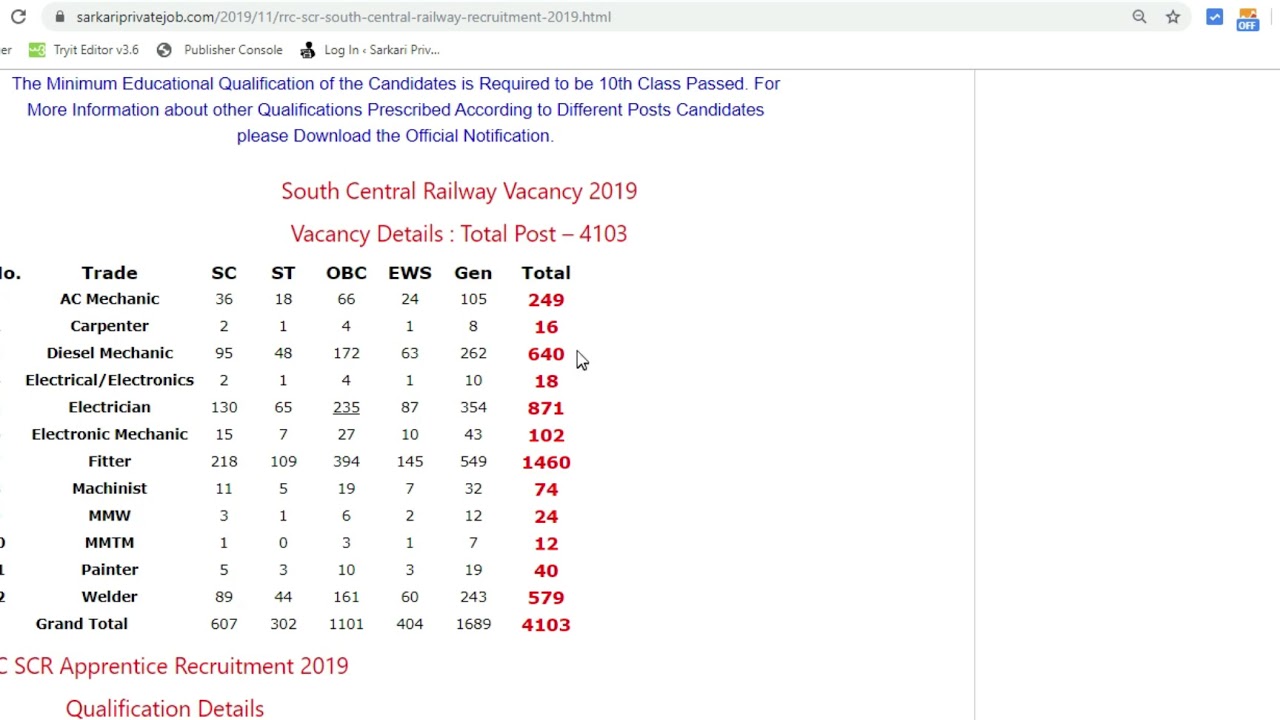Click the Welder trade row label
This screenshot has height=720, width=1280.
point(109,596)
